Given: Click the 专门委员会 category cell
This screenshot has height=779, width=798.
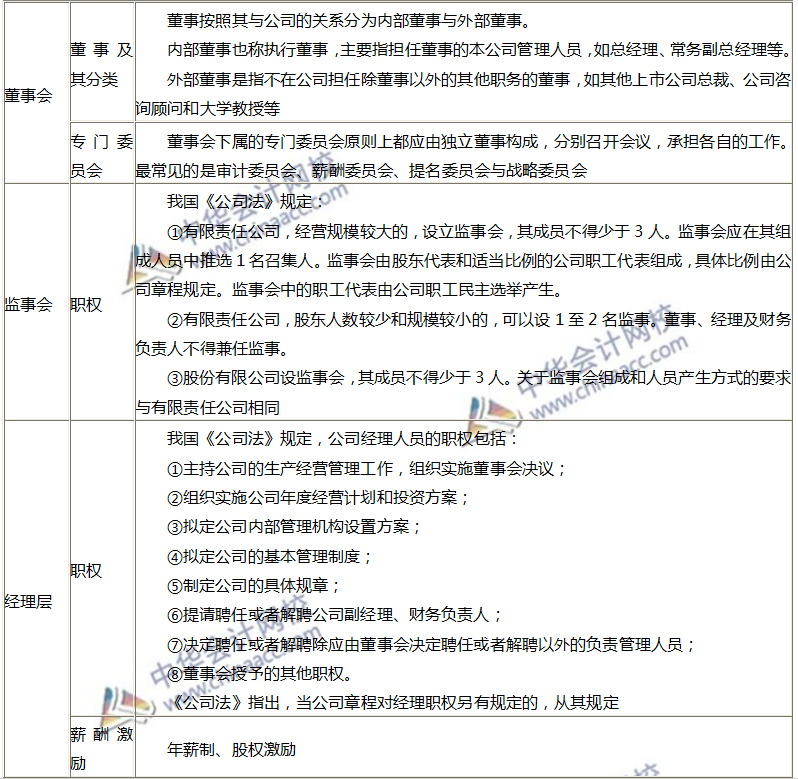Looking at the screenshot, I should coord(101,156).
